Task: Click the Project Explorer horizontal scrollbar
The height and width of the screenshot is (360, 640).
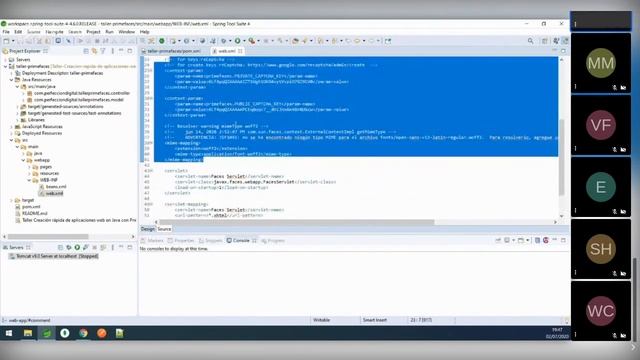Action: [48, 236]
